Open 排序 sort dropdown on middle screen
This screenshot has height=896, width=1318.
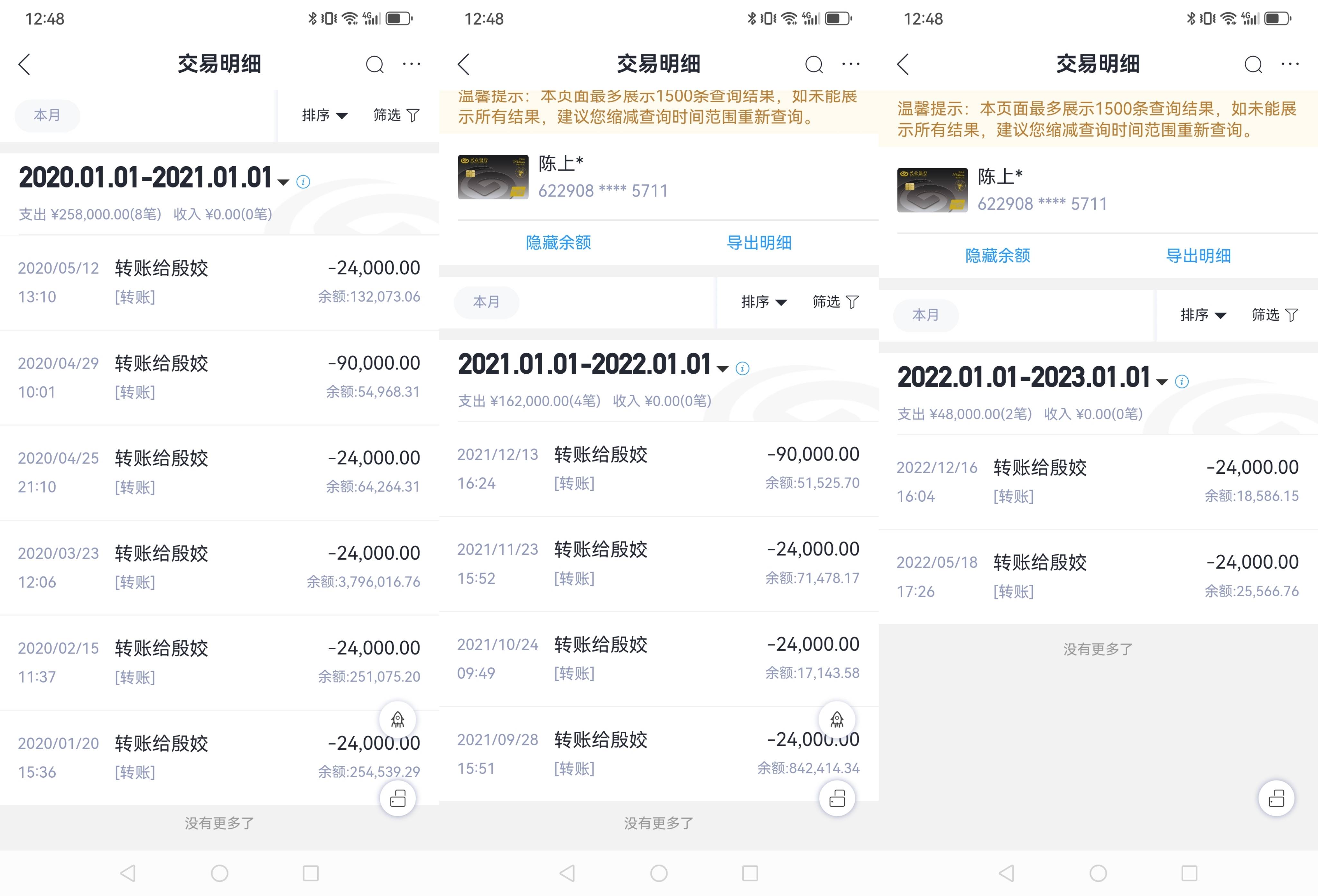(x=763, y=302)
